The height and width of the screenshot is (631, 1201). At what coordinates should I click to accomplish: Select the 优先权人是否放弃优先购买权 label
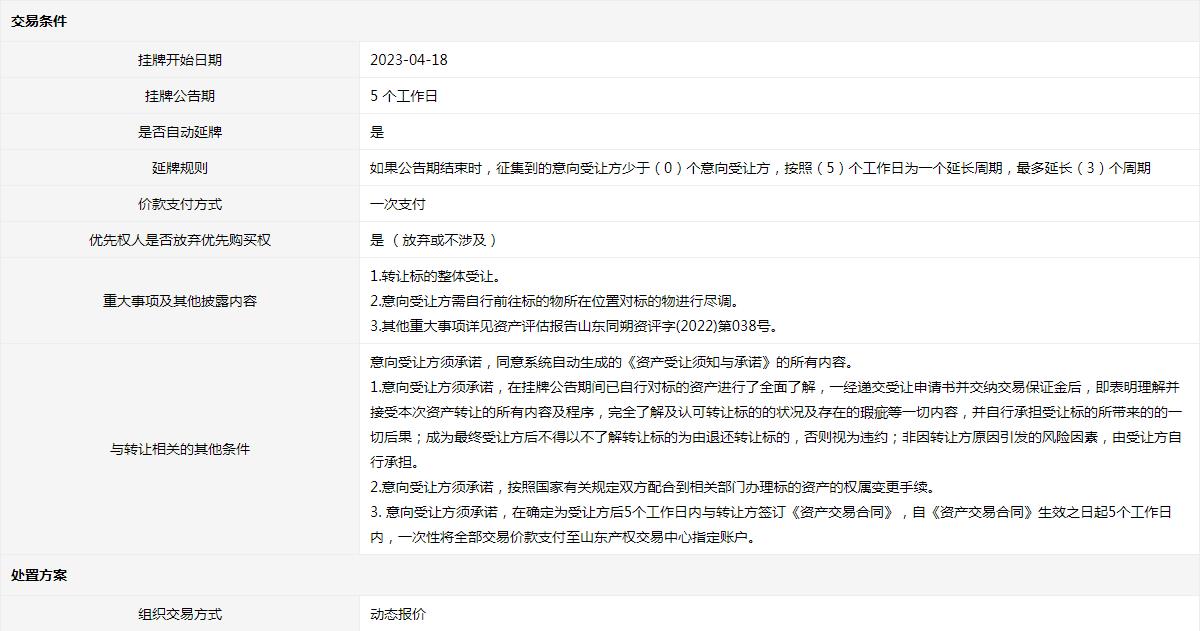(180, 240)
